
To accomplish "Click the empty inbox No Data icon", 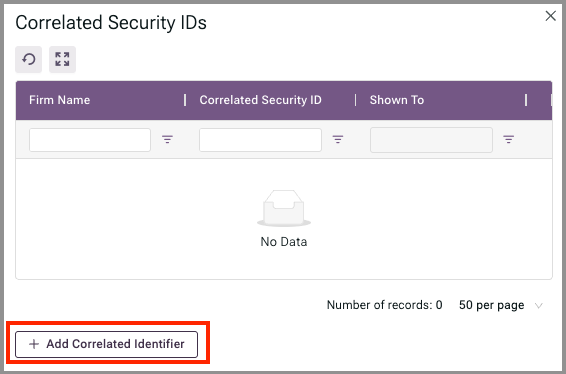I will pos(284,208).
